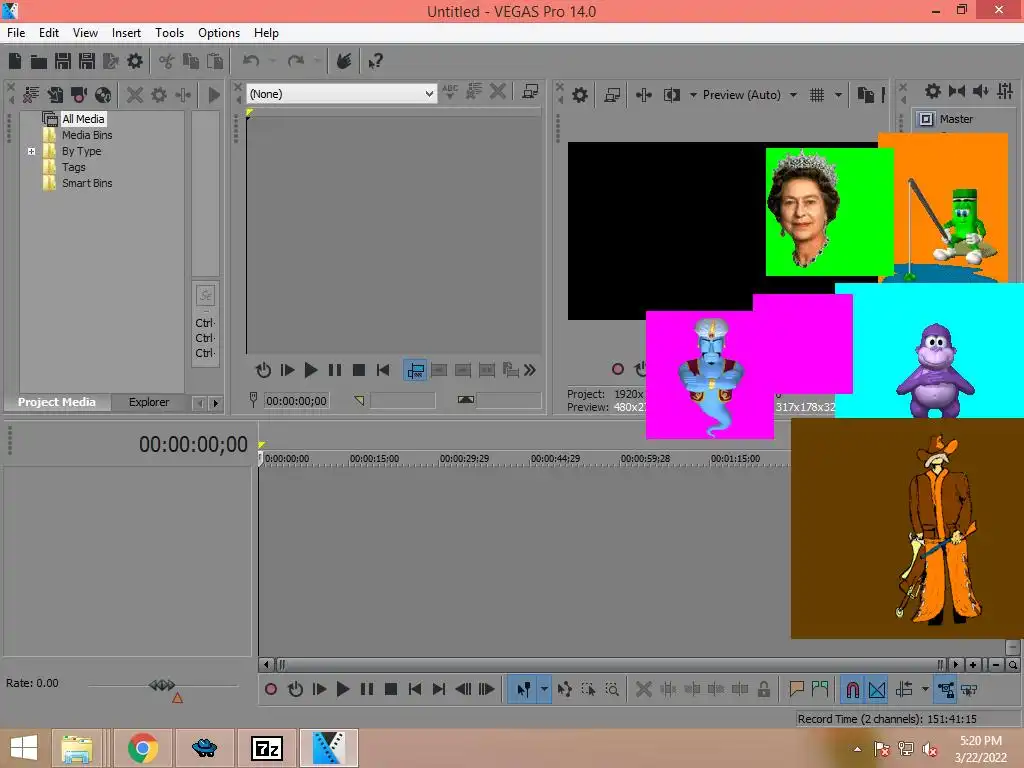This screenshot has width=1024, height=768.
Task: Select the Envelope Edit tool
Action: (x=565, y=689)
